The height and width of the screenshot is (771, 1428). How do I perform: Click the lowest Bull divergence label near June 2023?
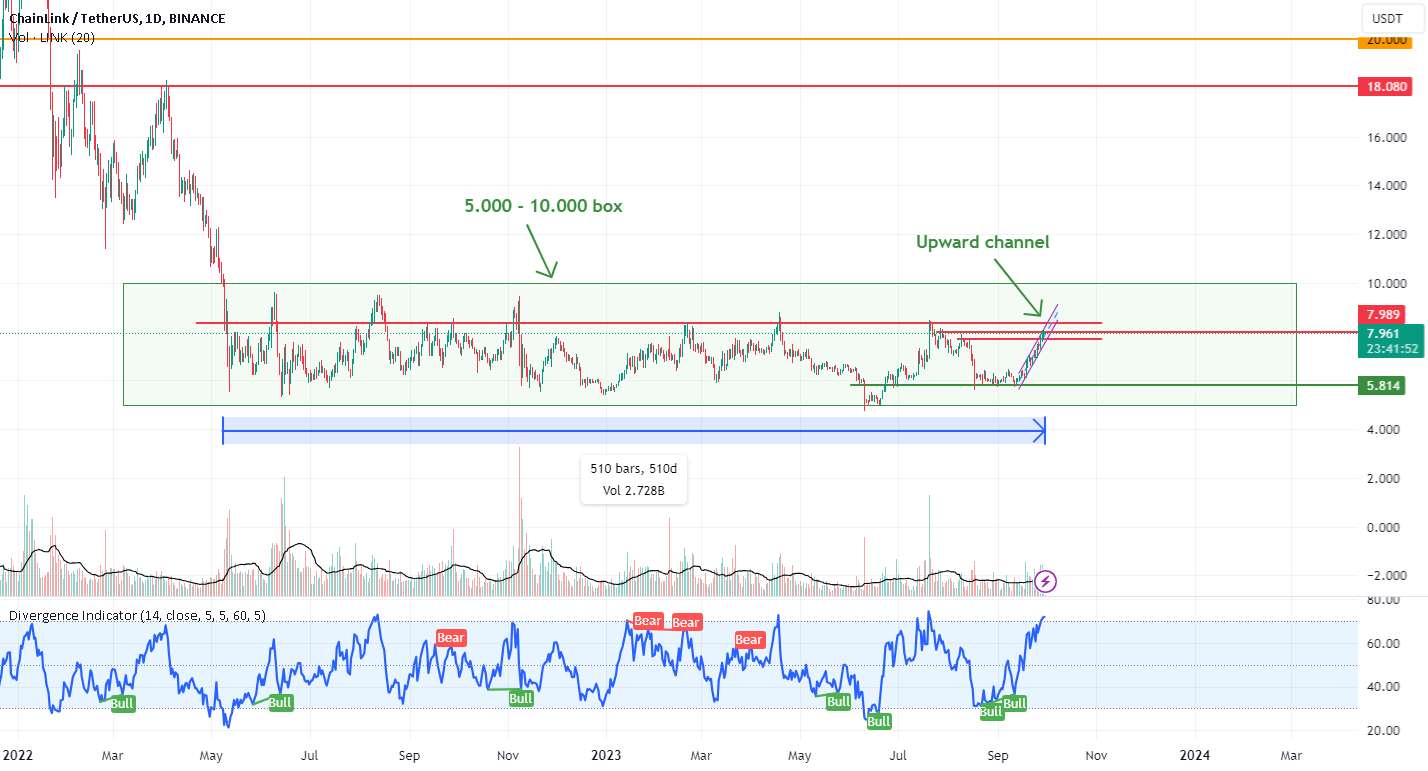tap(878, 721)
